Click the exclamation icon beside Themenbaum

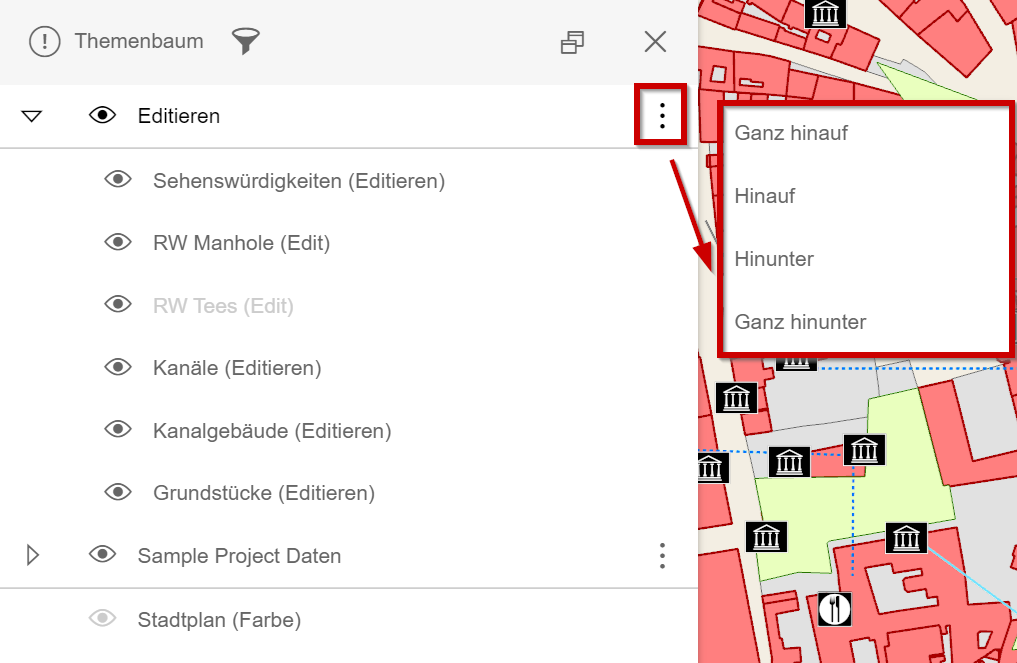pyautogui.click(x=44, y=42)
